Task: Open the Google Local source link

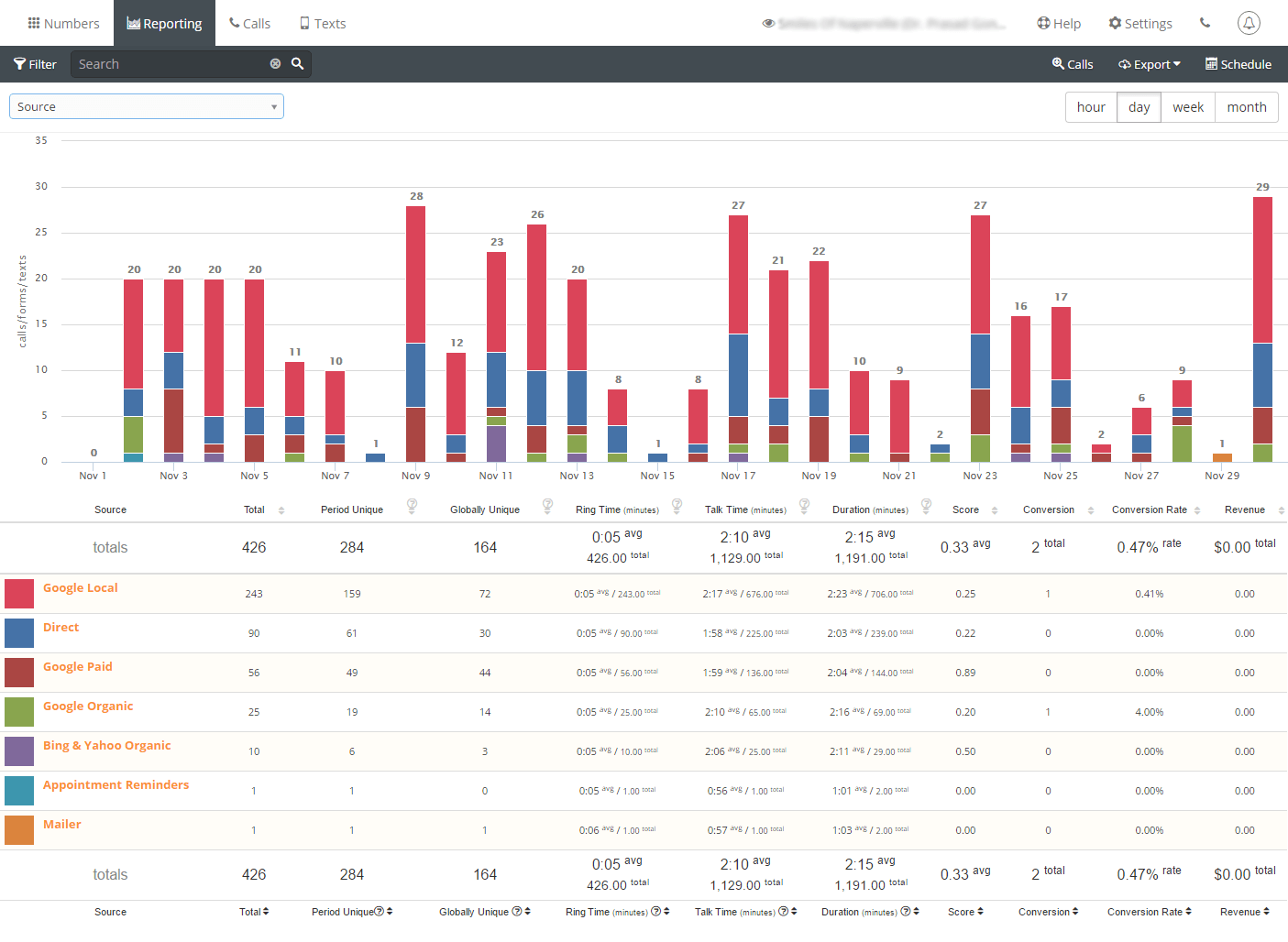Action: (81, 588)
